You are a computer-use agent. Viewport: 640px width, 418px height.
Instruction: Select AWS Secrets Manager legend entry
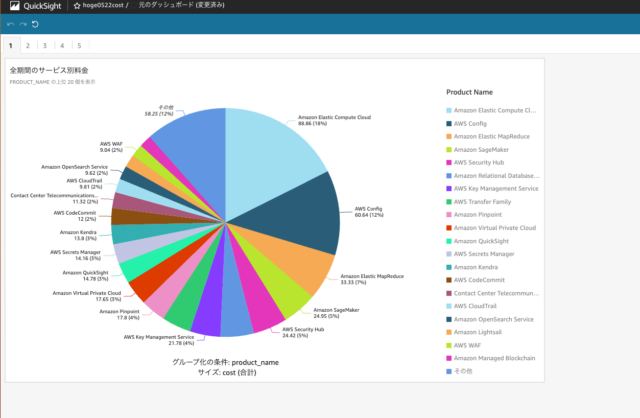[x=480, y=254]
